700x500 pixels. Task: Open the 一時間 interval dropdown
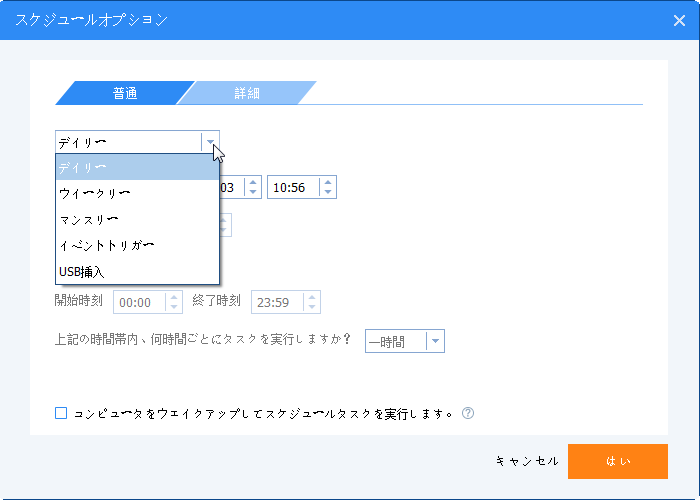pyautogui.click(x=405, y=341)
